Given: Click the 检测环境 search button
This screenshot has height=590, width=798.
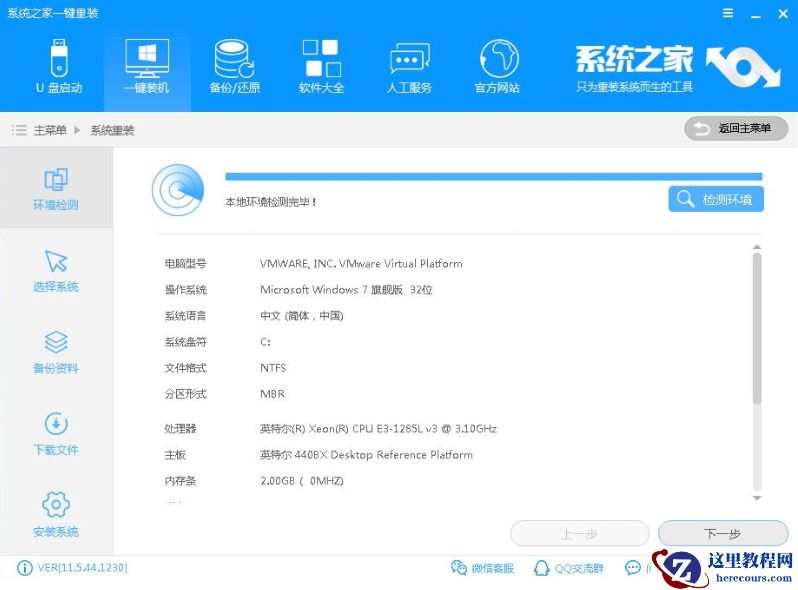Looking at the screenshot, I should coord(716,199).
